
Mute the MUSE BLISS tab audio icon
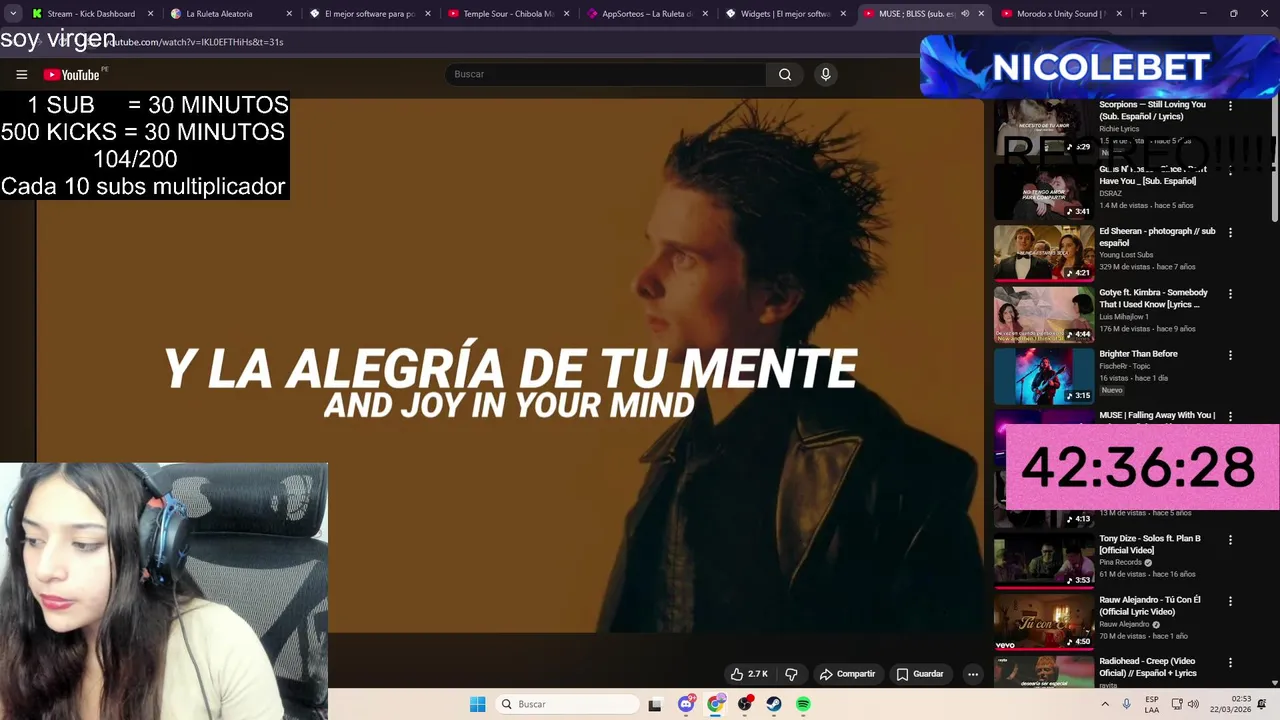click(965, 14)
